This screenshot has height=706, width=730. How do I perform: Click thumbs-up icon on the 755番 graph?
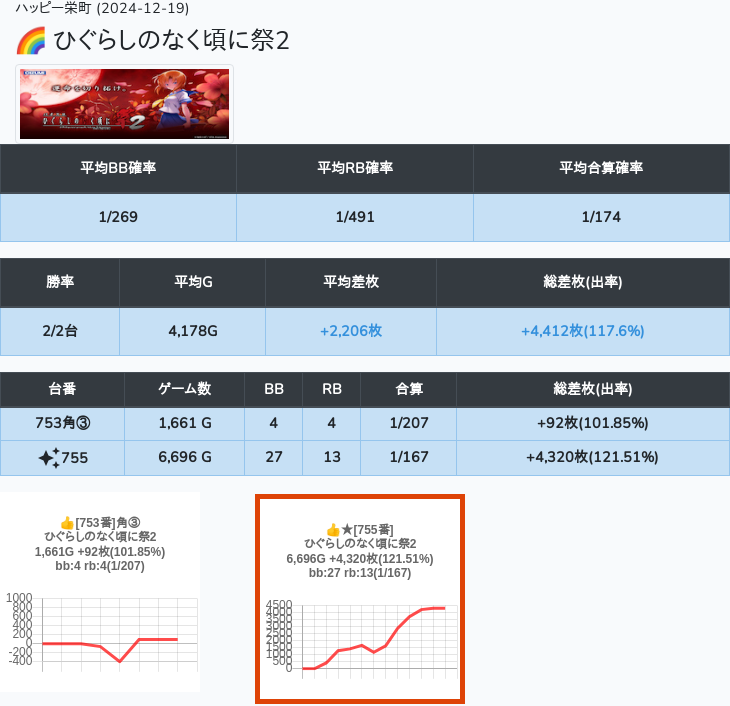coord(333,529)
